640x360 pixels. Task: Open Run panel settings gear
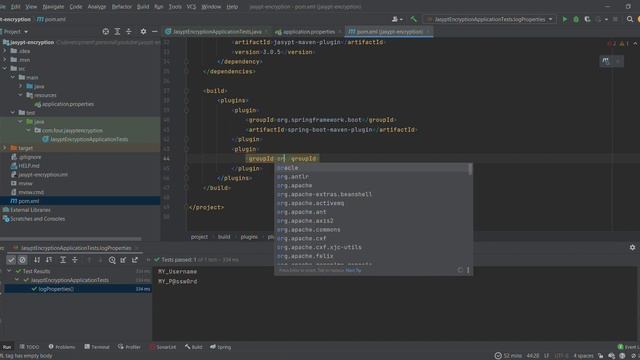click(x=632, y=247)
